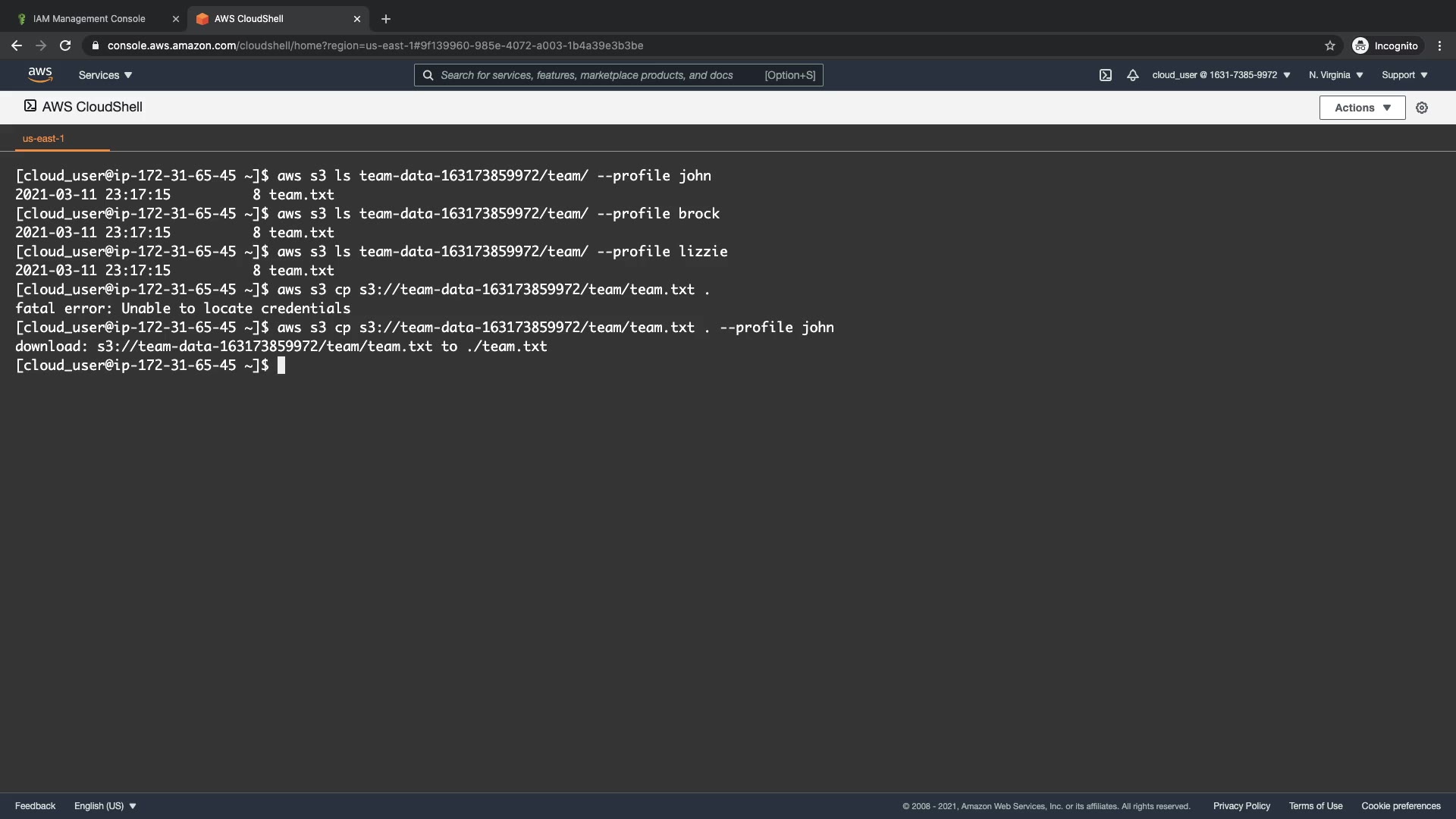Image resolution: width=1456 pixels, height=819 pixels.
Task: Expand the Services dropdown menu
Action: (x=105, y=75)
